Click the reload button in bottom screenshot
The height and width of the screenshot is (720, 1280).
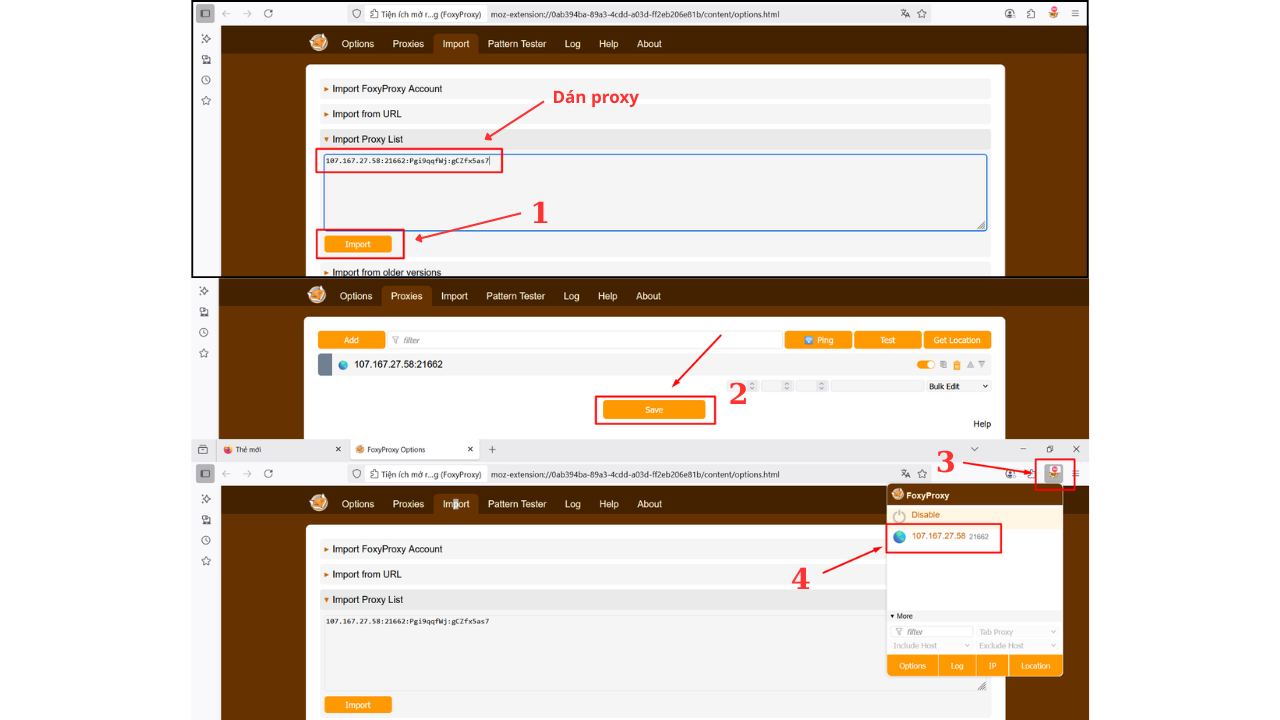pyautogui.click(x=268, y=474)
